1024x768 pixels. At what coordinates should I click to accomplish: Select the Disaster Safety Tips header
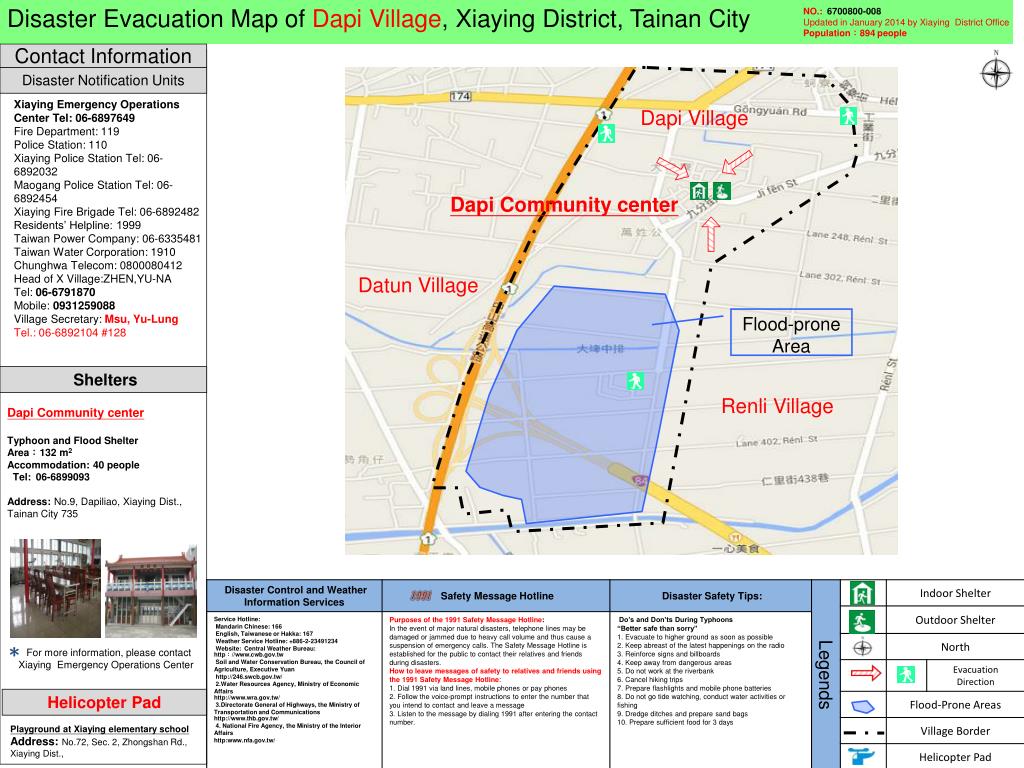tap(711, 596)
